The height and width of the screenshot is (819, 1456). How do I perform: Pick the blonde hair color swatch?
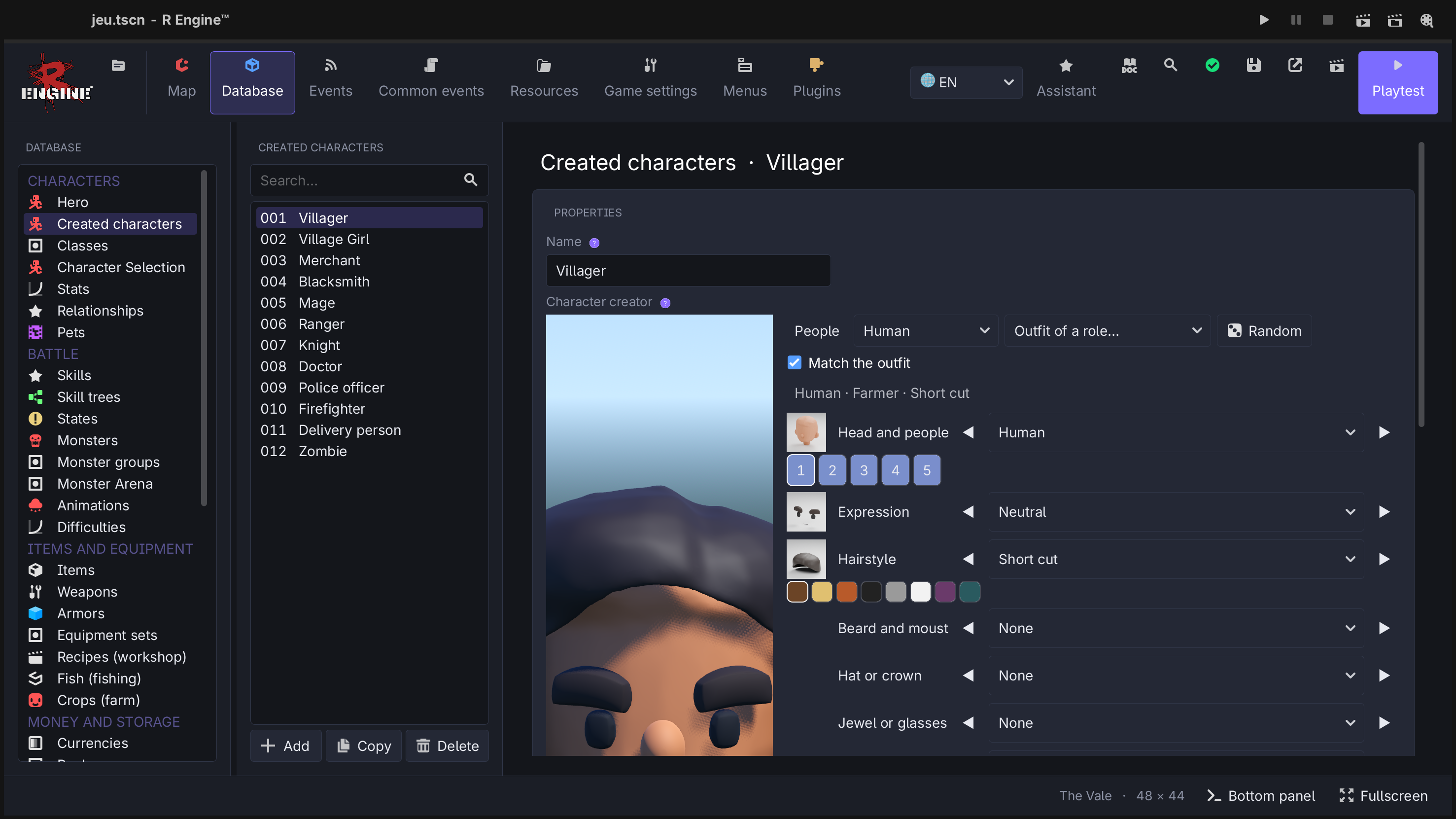[822, 592]
